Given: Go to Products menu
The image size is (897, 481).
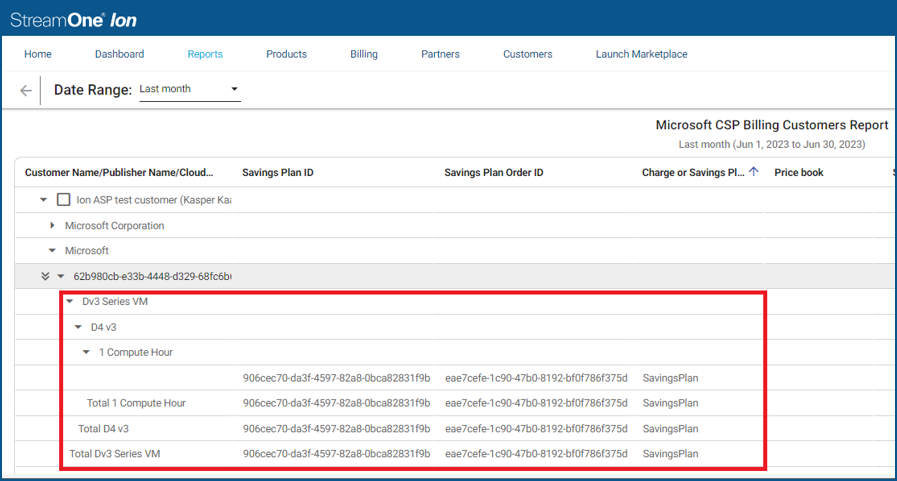Looking at the screenshot, I should point(286,54).
